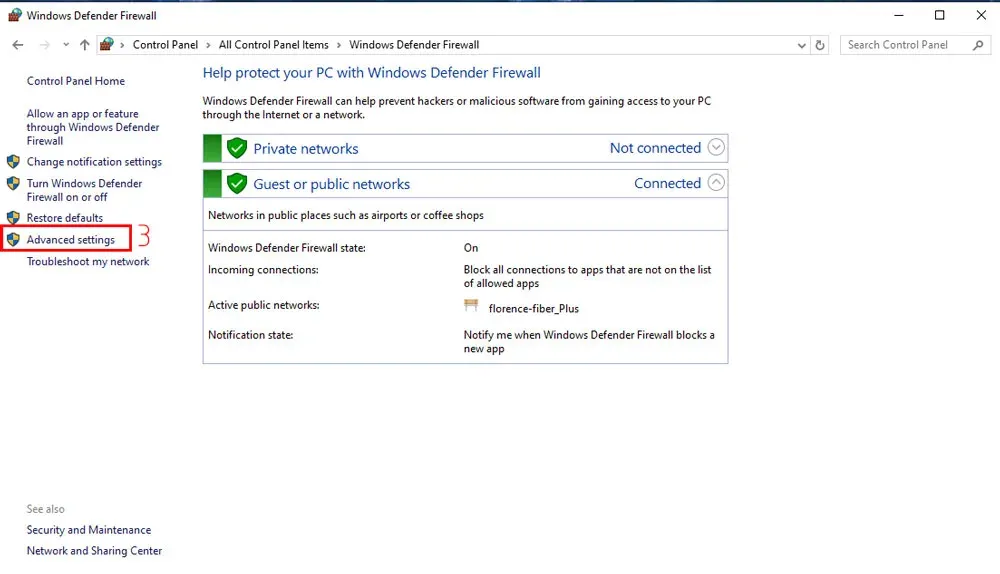The width and height of the screenshot is (1000, 574).
Task: Click shield icon beside Change notification settings
Action: pos(13,161)
